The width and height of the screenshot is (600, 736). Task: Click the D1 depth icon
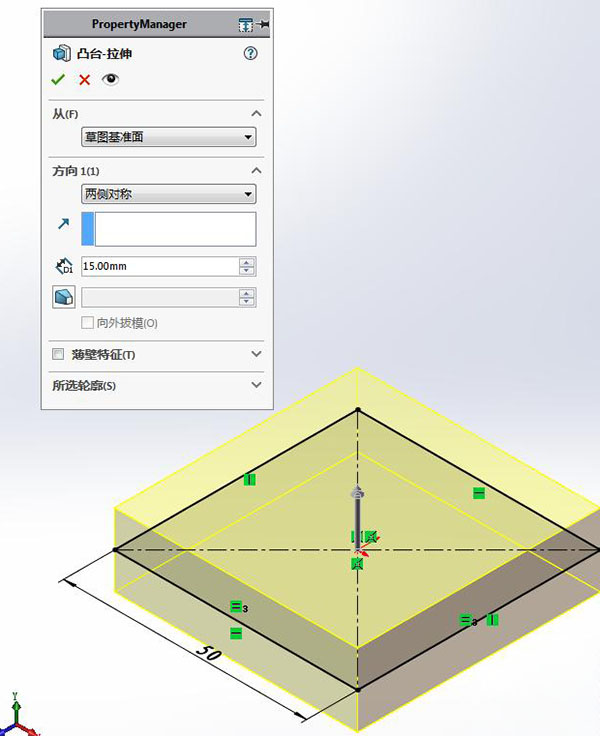point(64,266)
